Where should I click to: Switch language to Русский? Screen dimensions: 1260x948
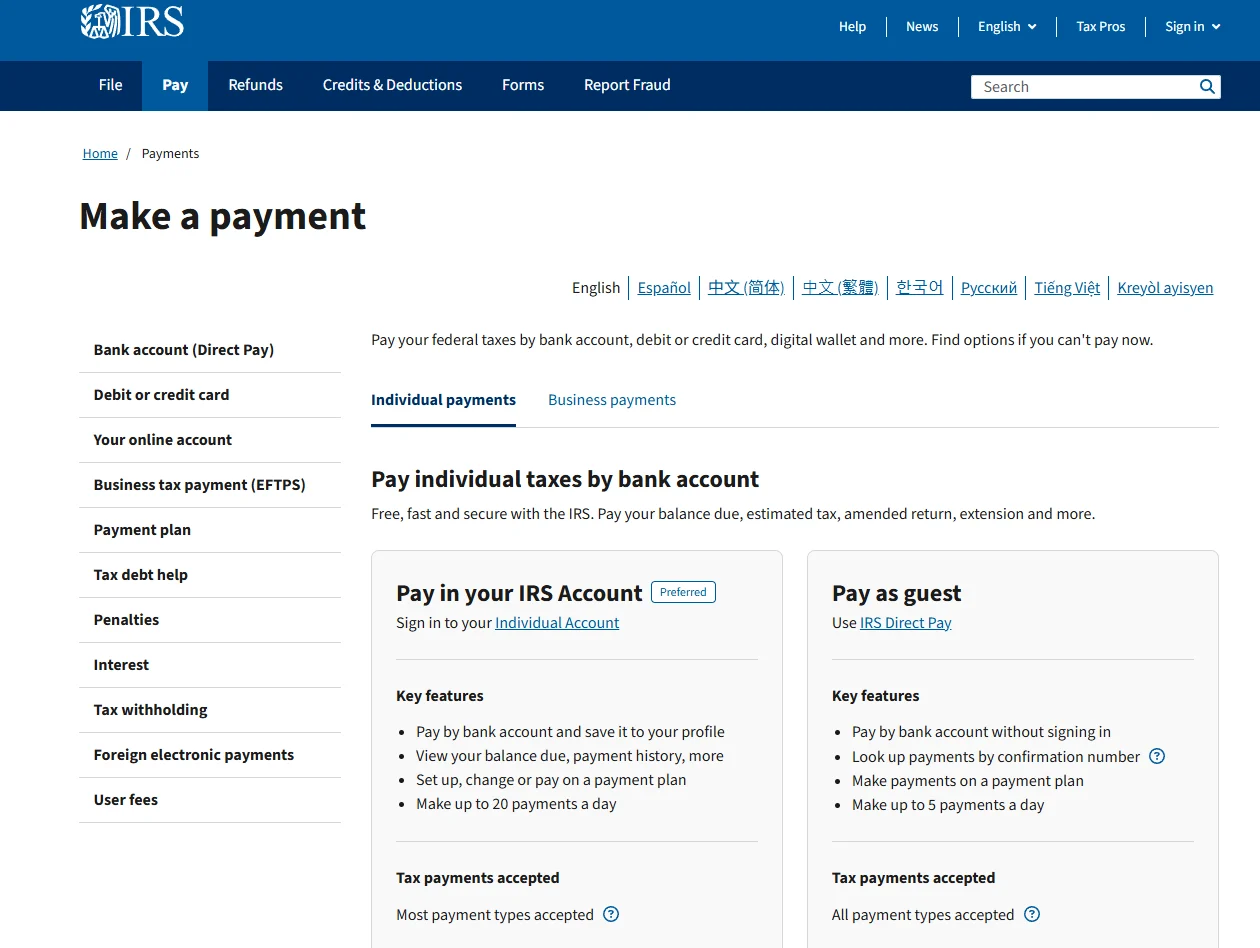pyautogui.click(x=989, y=288)
